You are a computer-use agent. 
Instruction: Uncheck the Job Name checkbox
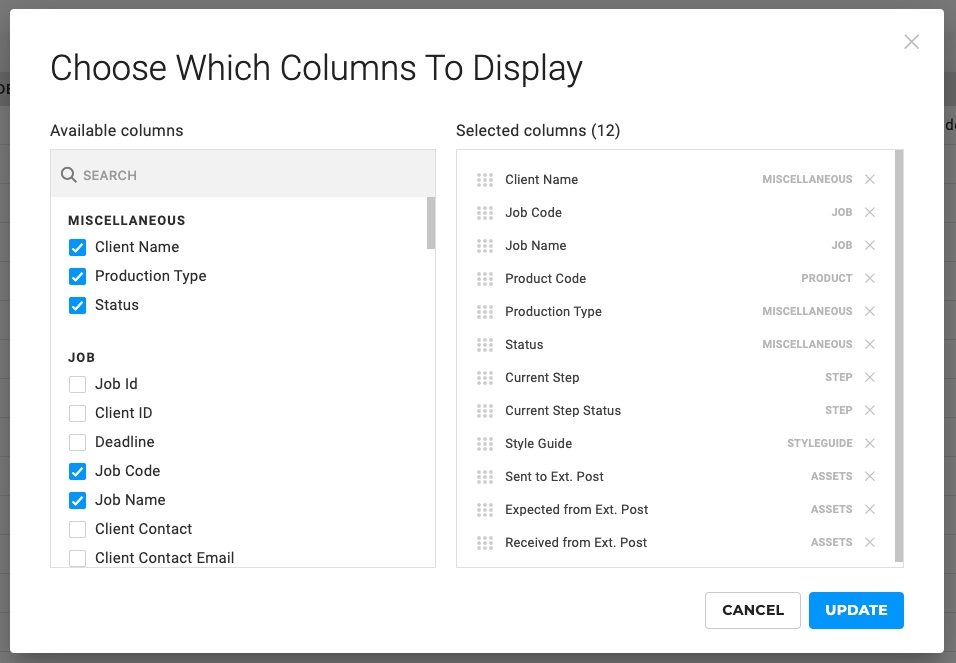pyautogui.click(x=77, y=500)
